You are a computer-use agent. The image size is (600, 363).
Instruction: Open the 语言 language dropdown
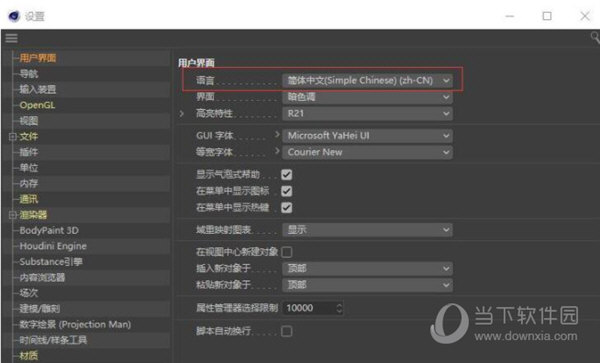point(367,81)
